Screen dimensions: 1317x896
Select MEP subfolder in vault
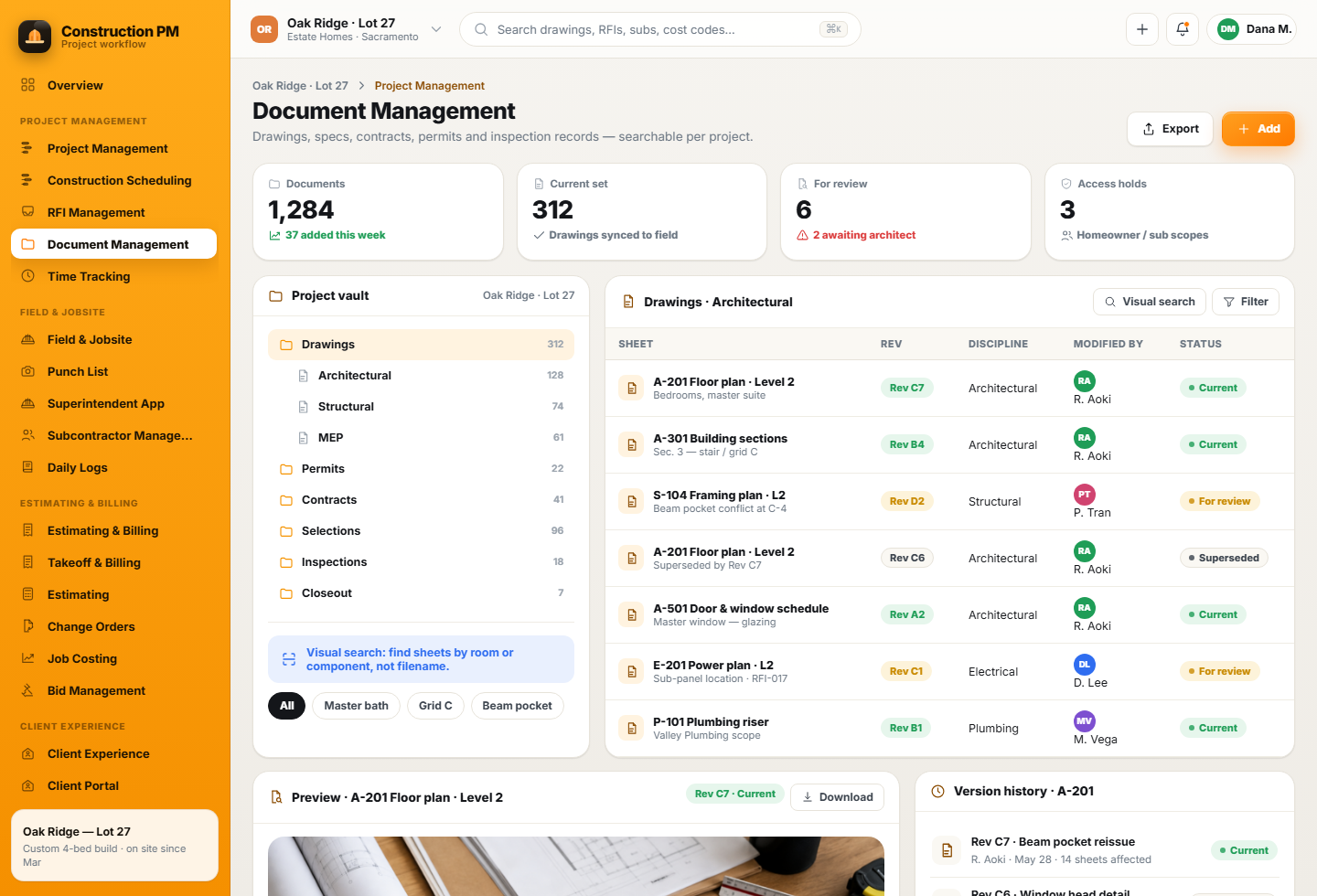[421, 438]
